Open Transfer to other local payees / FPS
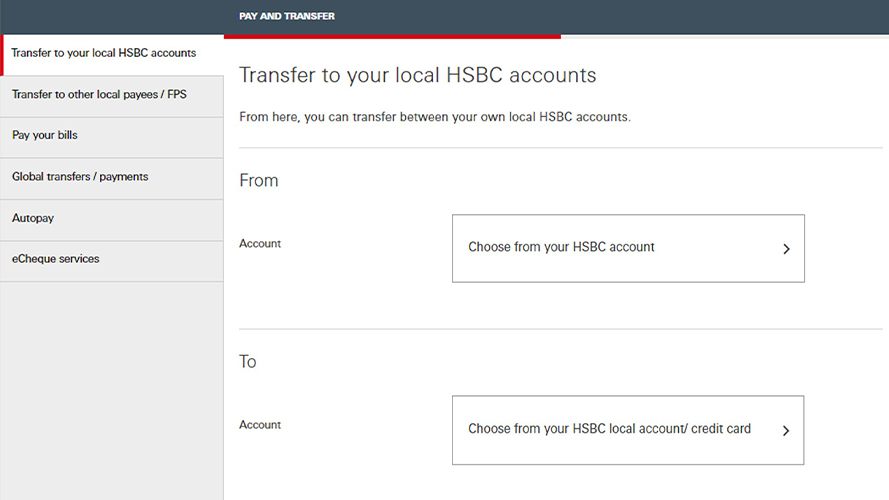This screenshot has height=500, width=889. click(x=112, y=96)
